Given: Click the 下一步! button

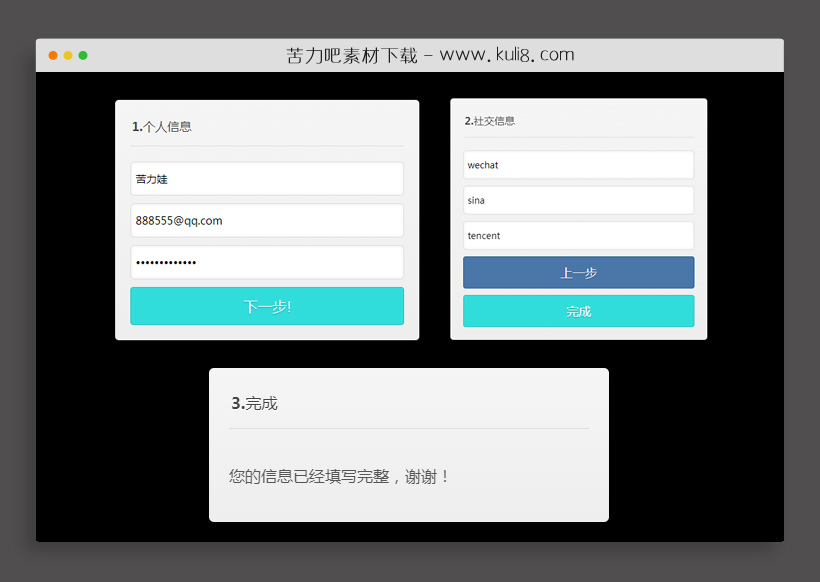Looking at the screenshot, I should 267,306.
